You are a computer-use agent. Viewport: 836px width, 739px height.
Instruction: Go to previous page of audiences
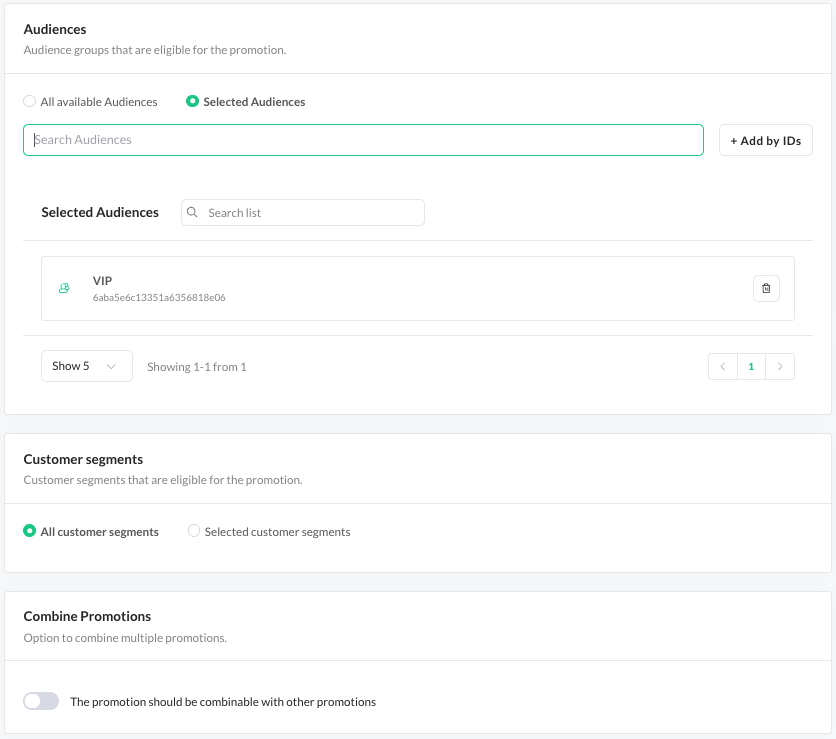click(723, 366)
